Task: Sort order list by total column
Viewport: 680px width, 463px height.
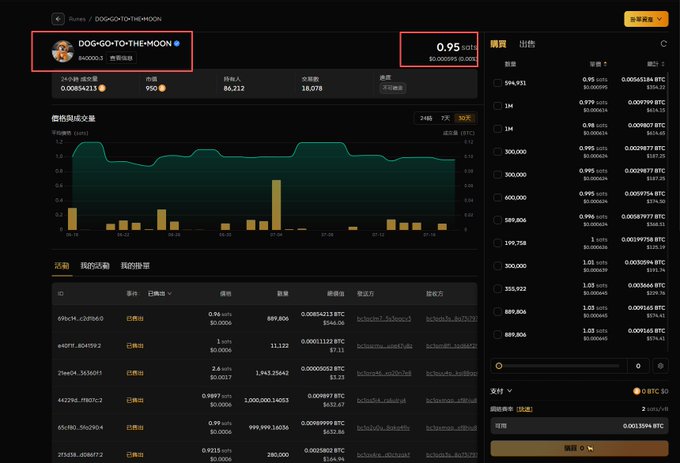Action: pyautogui.click(x=655, y=64)
